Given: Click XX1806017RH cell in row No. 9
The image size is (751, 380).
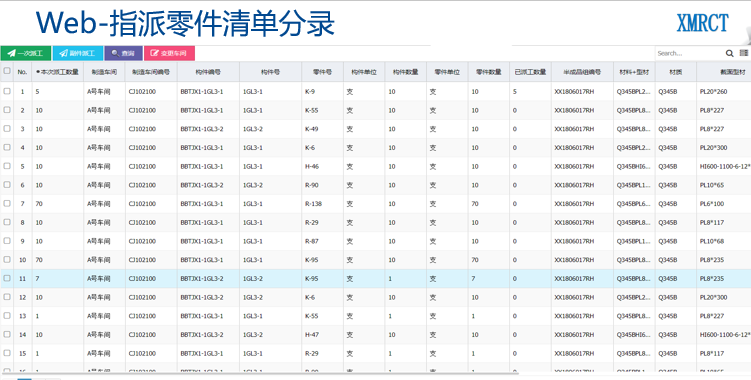Looking at the screenshot, I should tap(582, 241).
